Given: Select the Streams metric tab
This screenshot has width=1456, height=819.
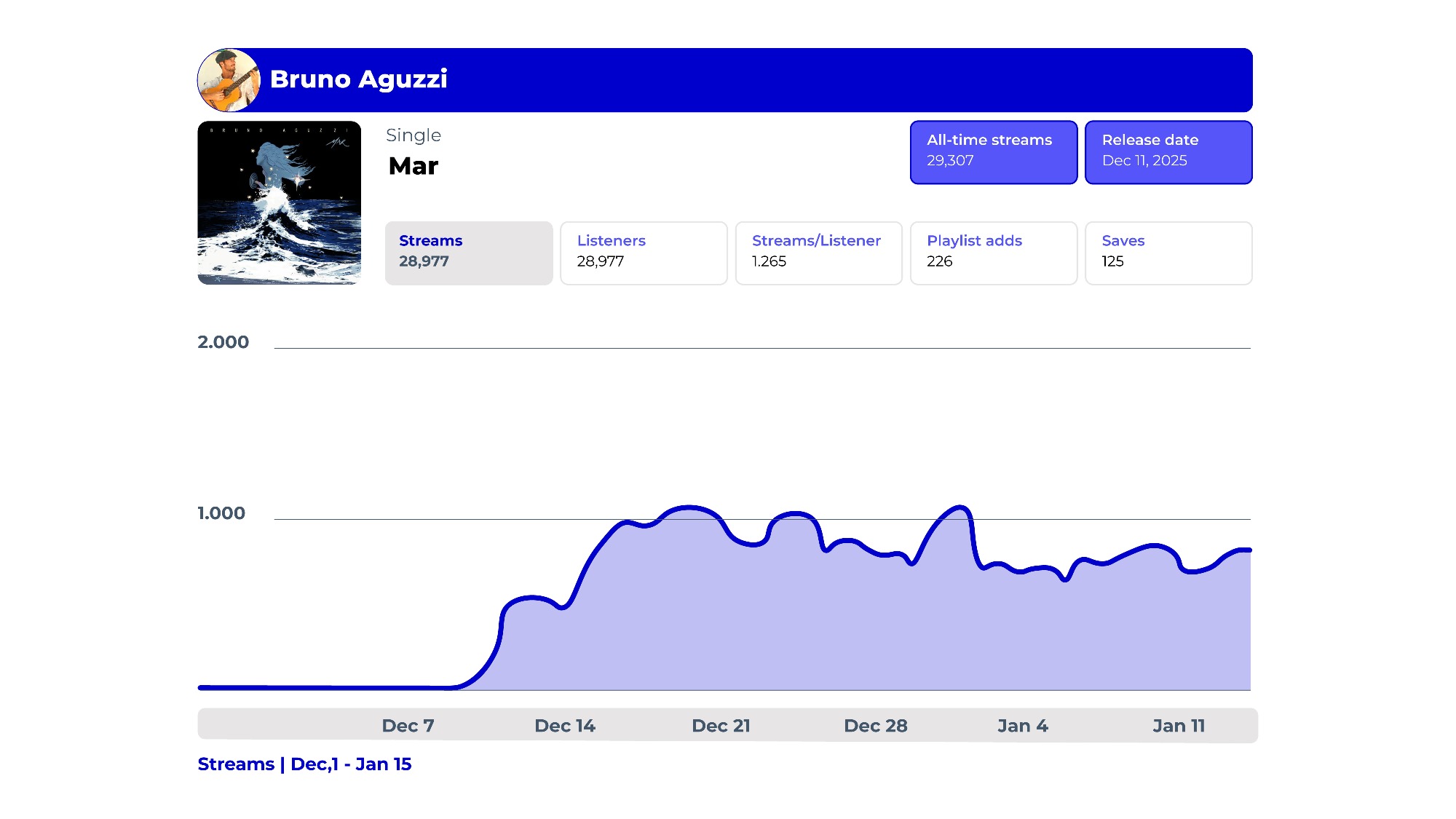Looking at the screenshot, I should [468, 253].
